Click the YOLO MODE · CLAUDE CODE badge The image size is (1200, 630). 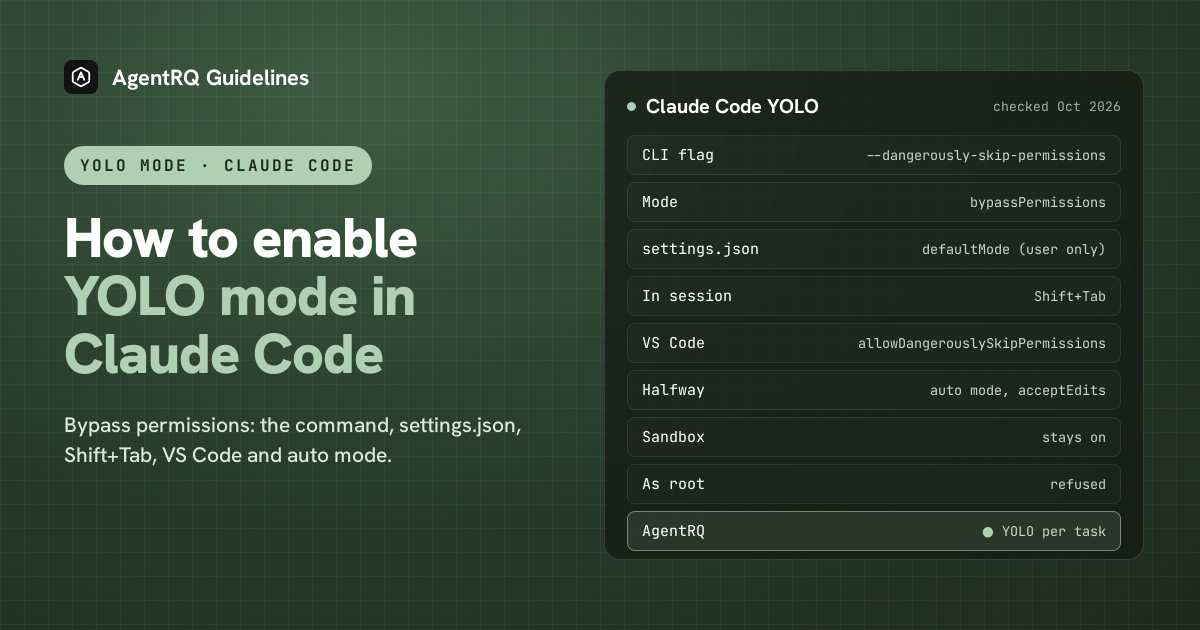(218, 165)
